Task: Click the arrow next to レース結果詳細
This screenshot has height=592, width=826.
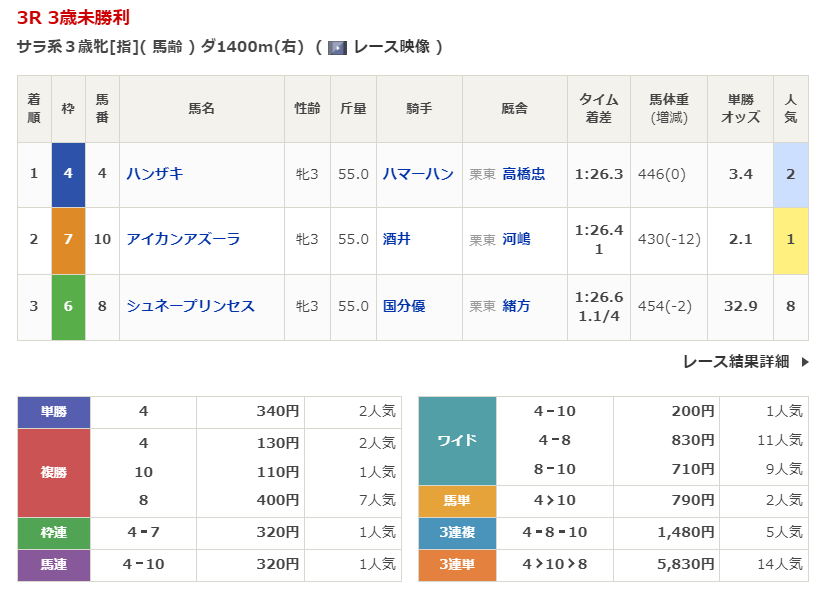Action: [805, 362]
